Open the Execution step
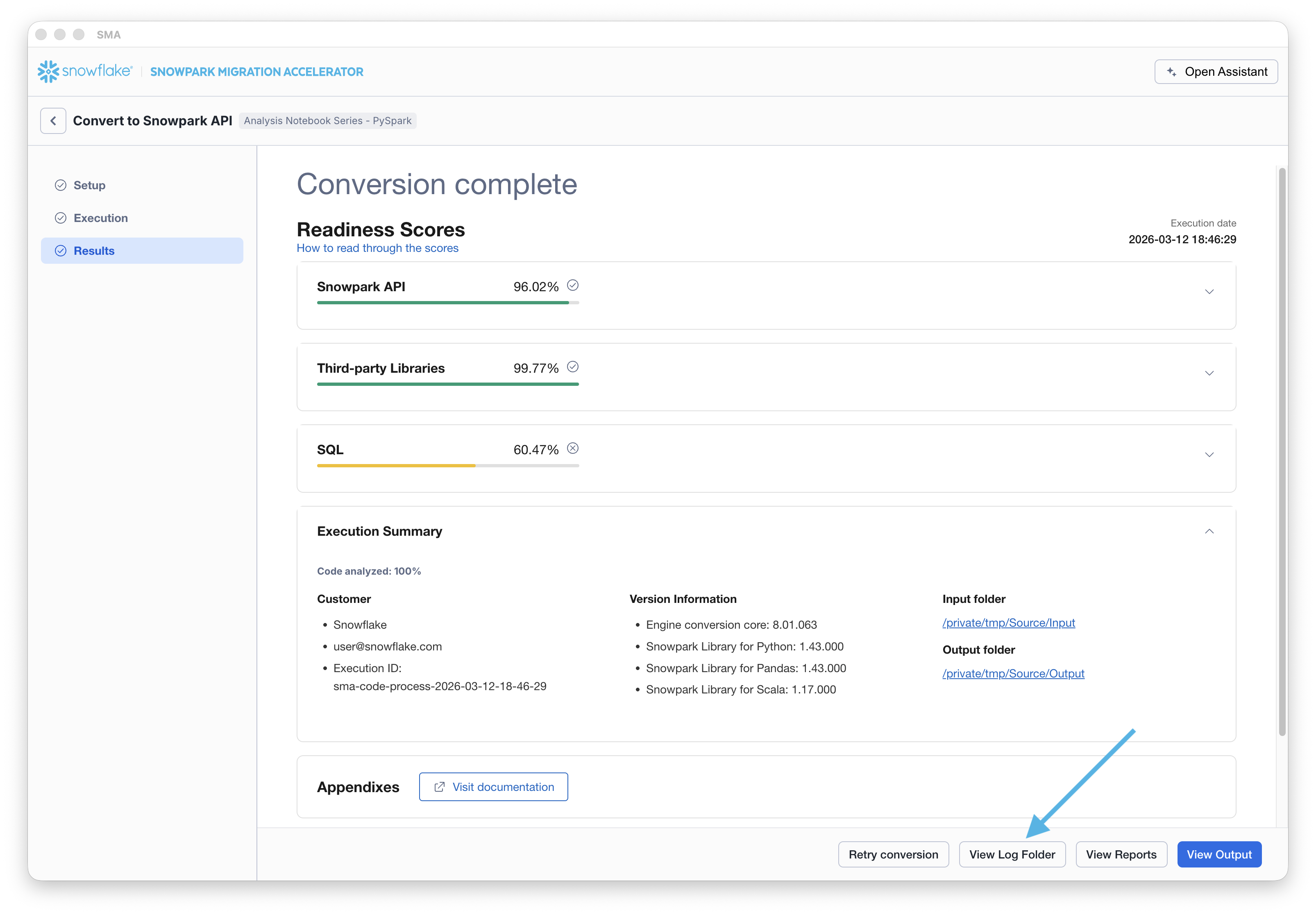 pos(101,218)
